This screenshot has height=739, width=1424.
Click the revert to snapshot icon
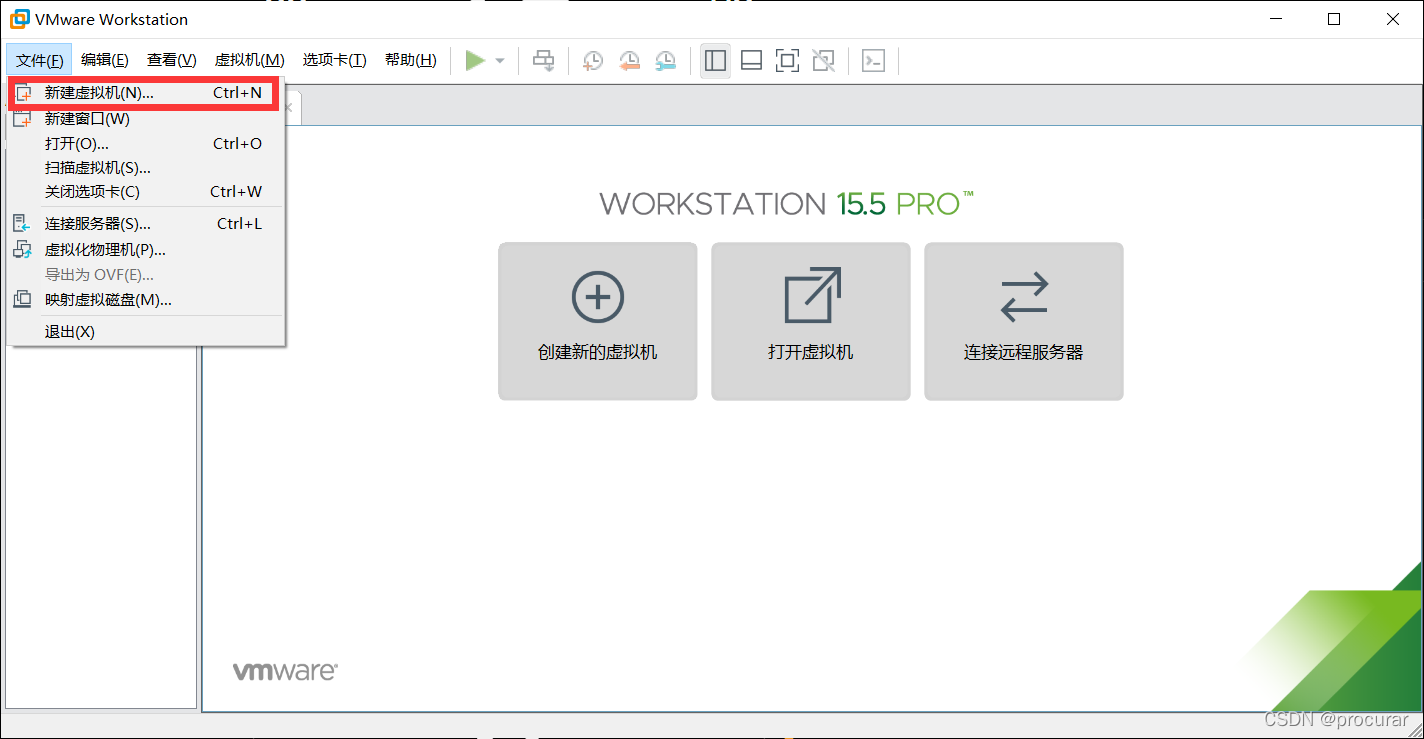pyautogui.click(x=629, y=61)
